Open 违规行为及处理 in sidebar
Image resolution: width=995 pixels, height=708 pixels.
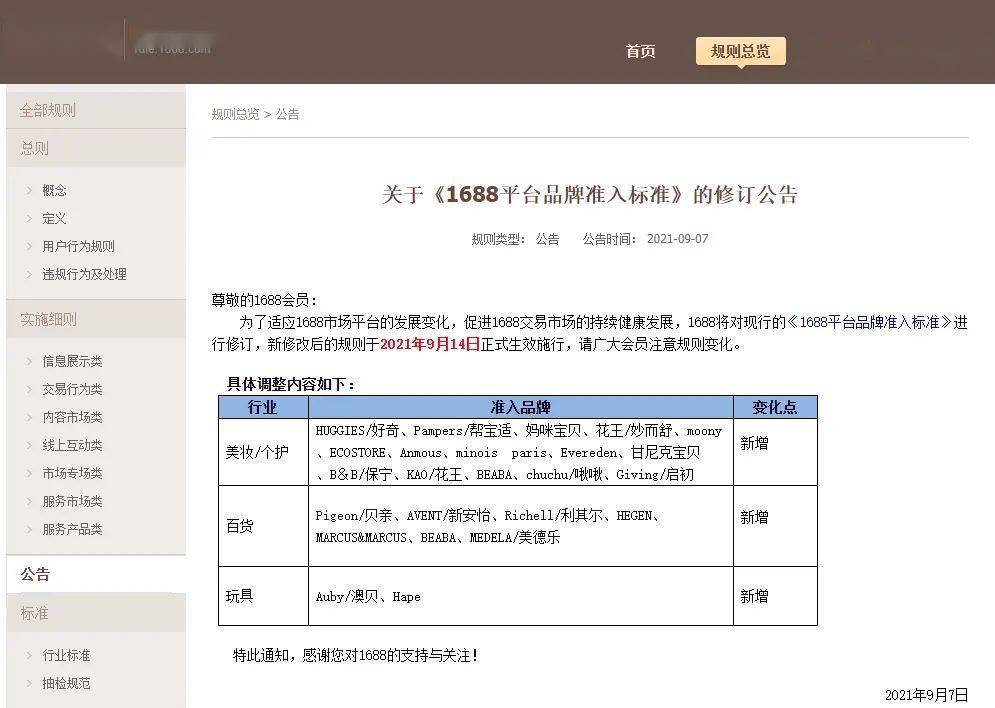pos(84,274)
